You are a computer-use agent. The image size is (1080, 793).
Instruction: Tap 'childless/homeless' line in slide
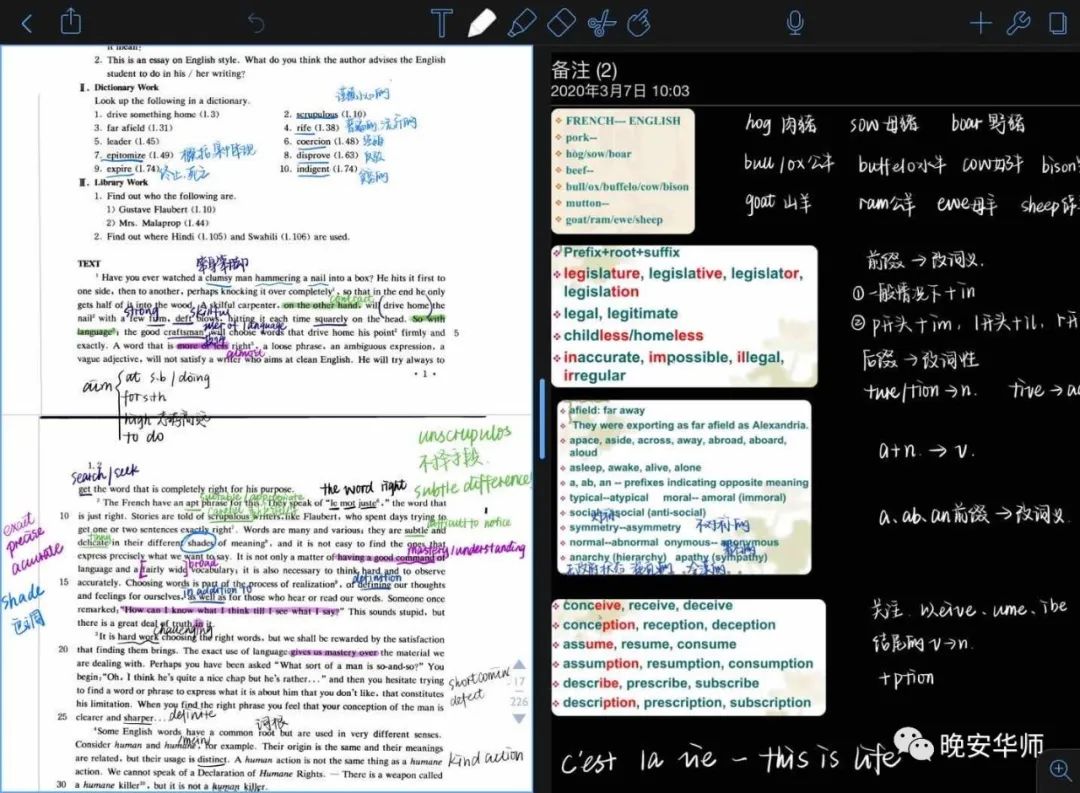click(633, 336)
